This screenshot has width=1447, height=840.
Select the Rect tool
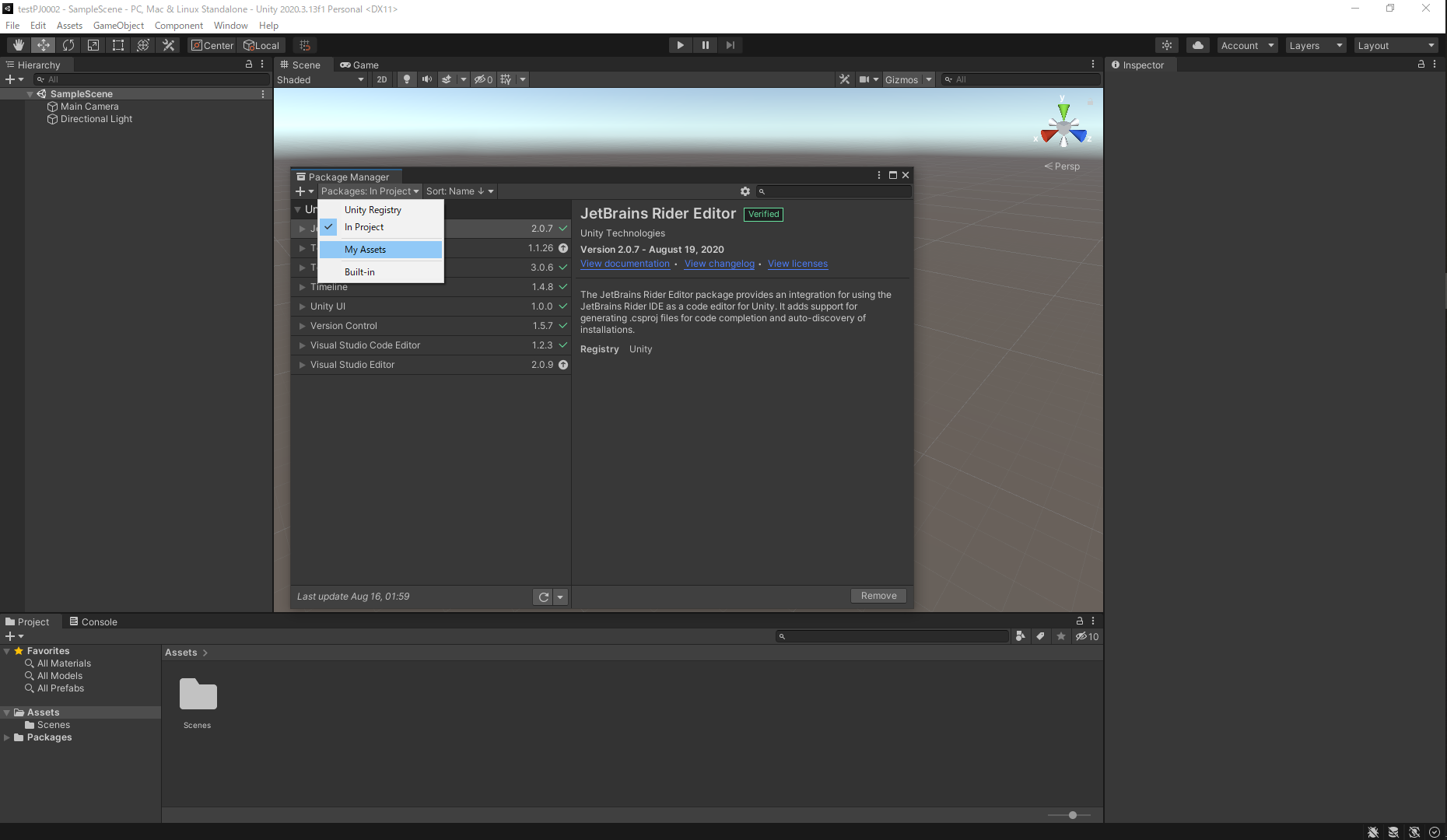click(118, 45)
